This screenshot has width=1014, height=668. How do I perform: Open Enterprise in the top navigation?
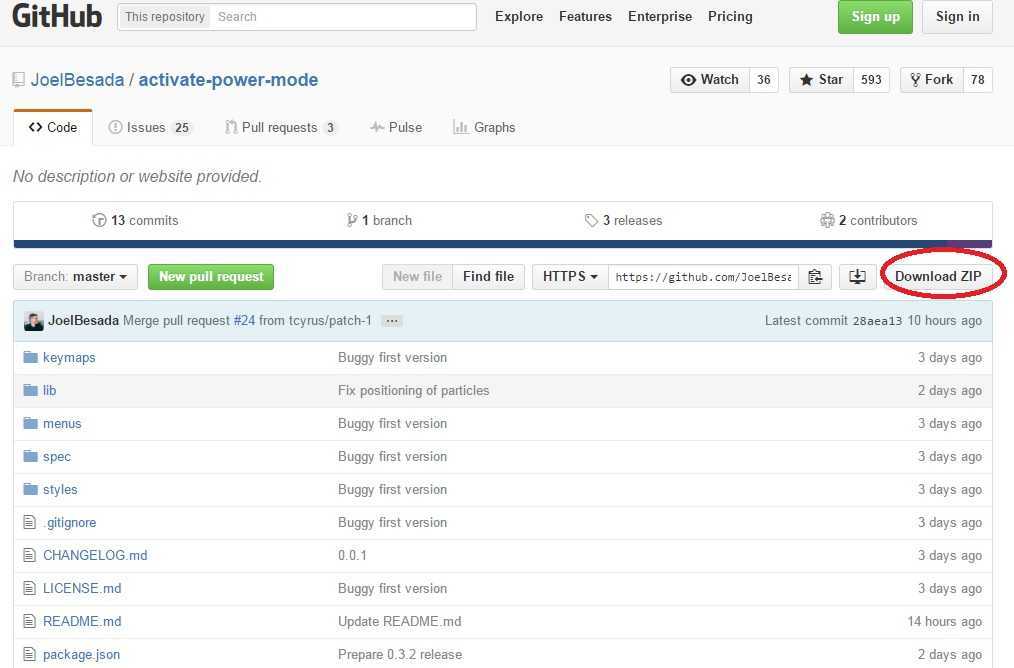(660, 17)
